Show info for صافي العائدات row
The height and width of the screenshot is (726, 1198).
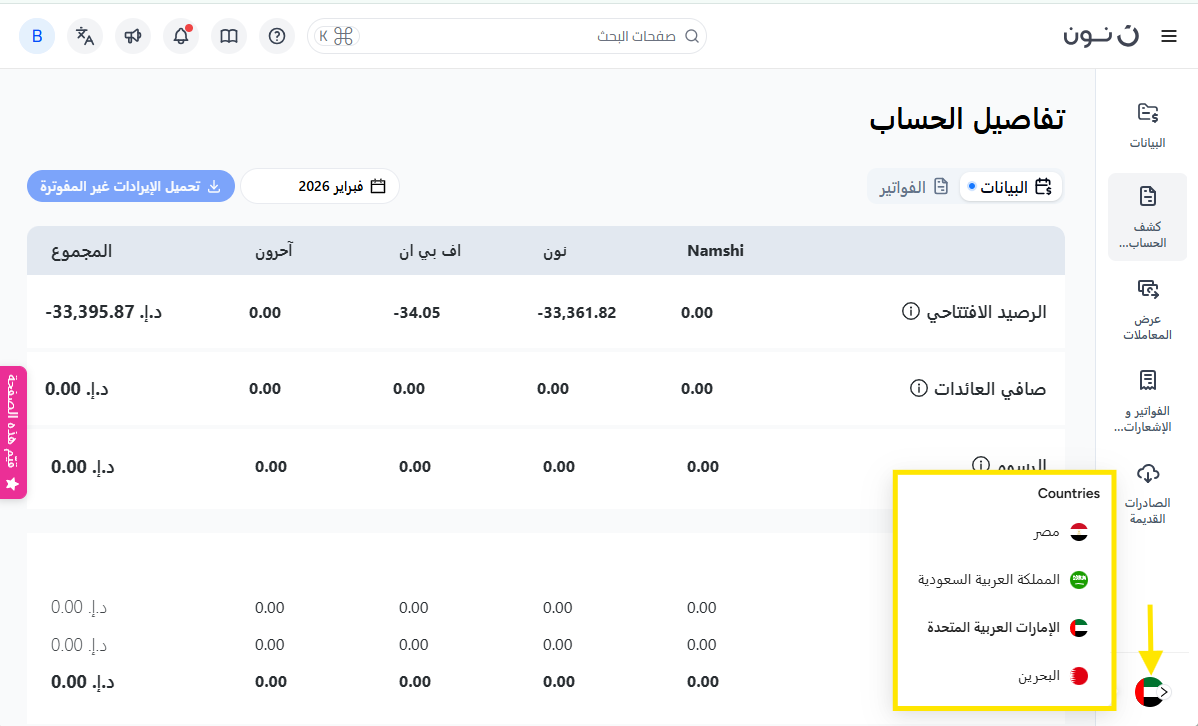(918, 388)
